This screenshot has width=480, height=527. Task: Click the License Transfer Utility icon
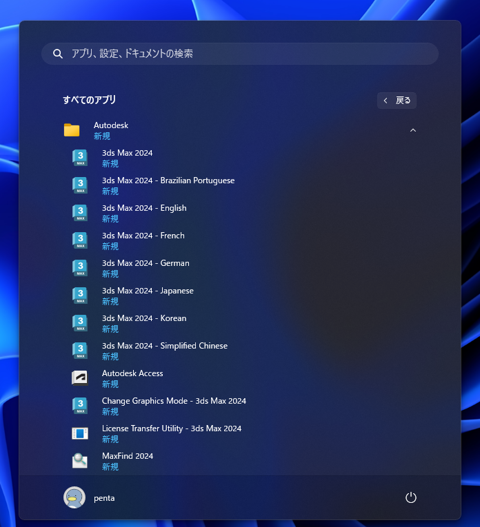(80, 433)
